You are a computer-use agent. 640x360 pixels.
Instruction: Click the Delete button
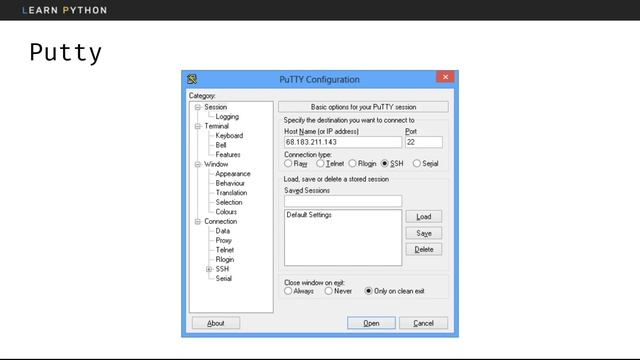click(424, 249)
